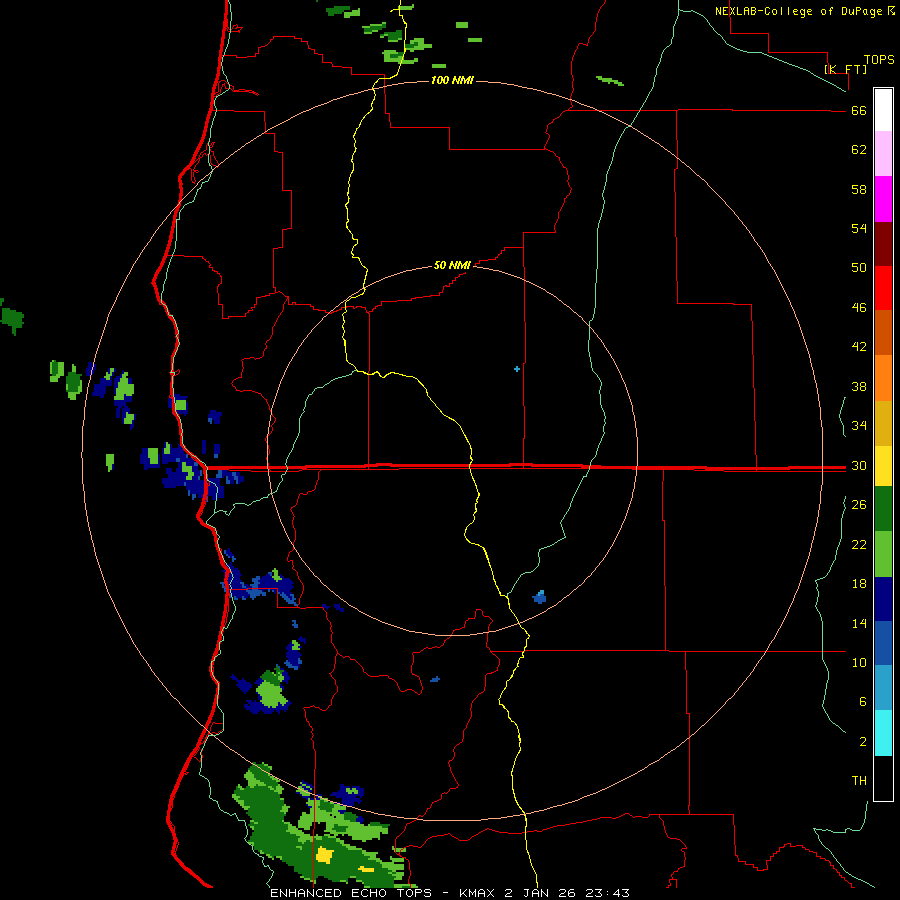The width and height of the screenshot is (900, 900).
Task: Click the navy blue legend swatch
Action: pyautogui.click(x=883, y=599)
